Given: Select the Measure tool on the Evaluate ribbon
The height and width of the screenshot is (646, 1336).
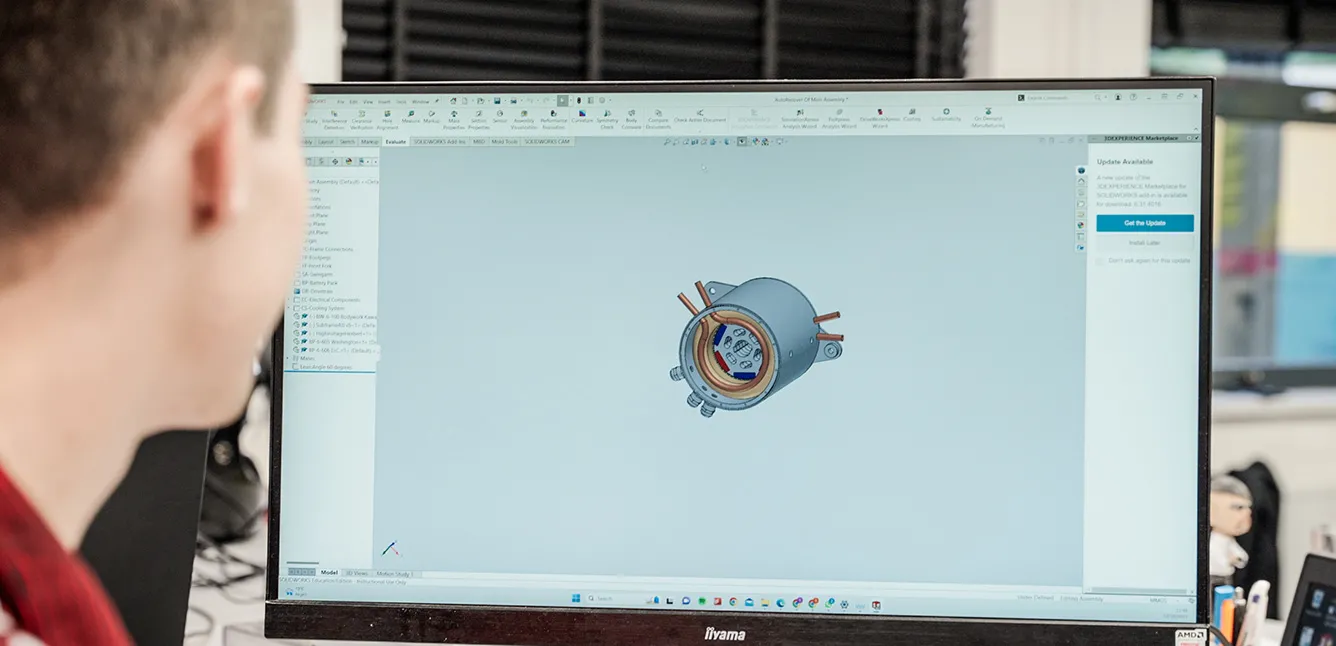Looking at the screenshot, I should click(x=411, y=116).
